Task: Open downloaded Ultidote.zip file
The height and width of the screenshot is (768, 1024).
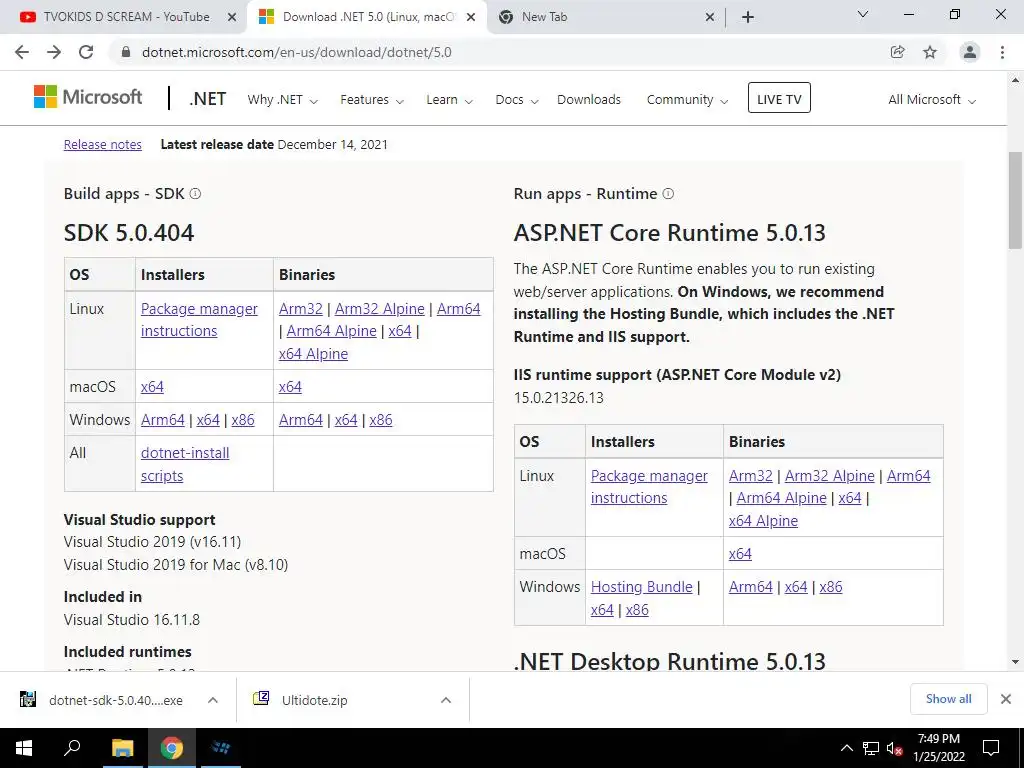Action: pos(313,700)
